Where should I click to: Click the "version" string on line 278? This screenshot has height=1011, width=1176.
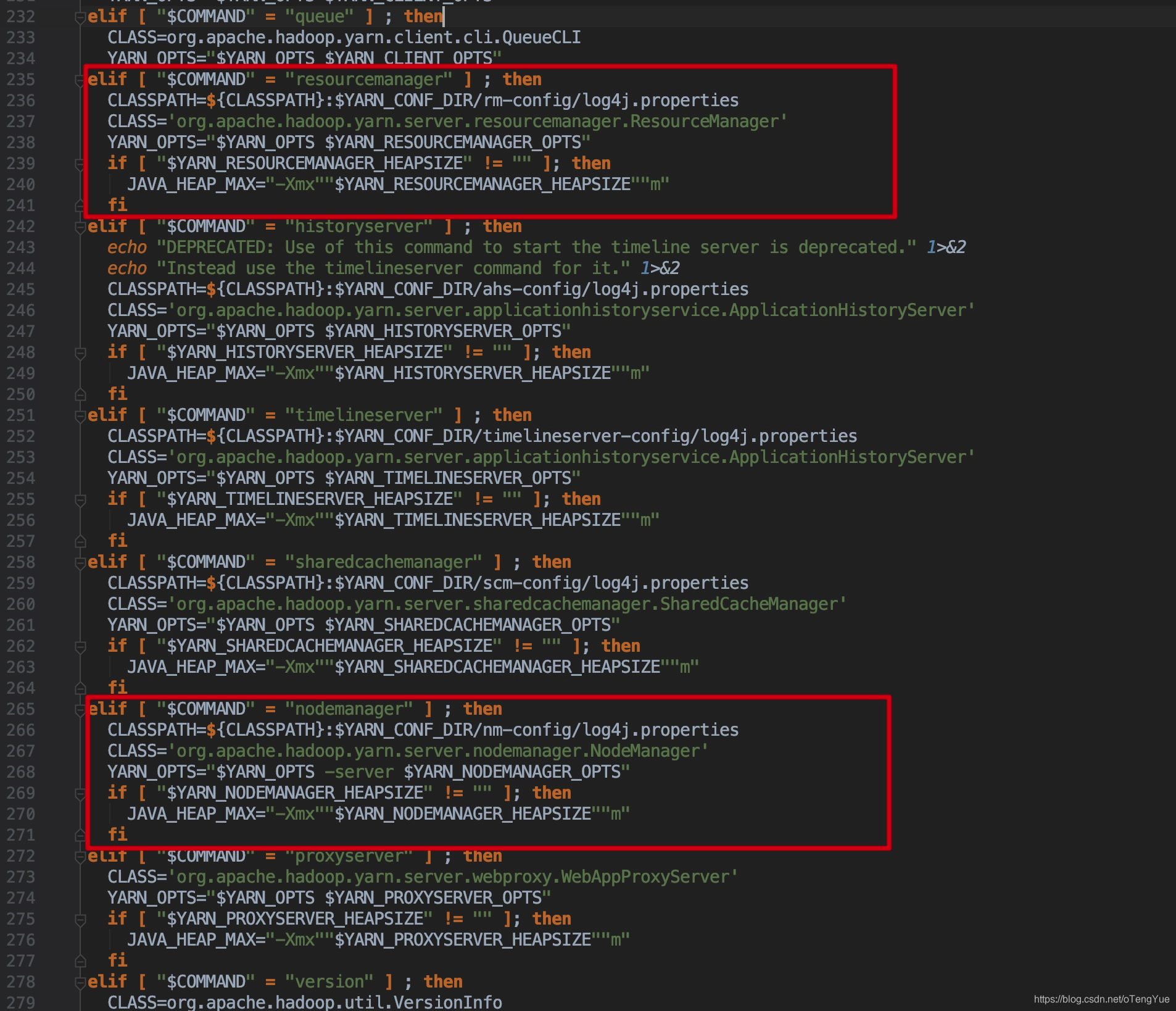(x=329, y=982)
